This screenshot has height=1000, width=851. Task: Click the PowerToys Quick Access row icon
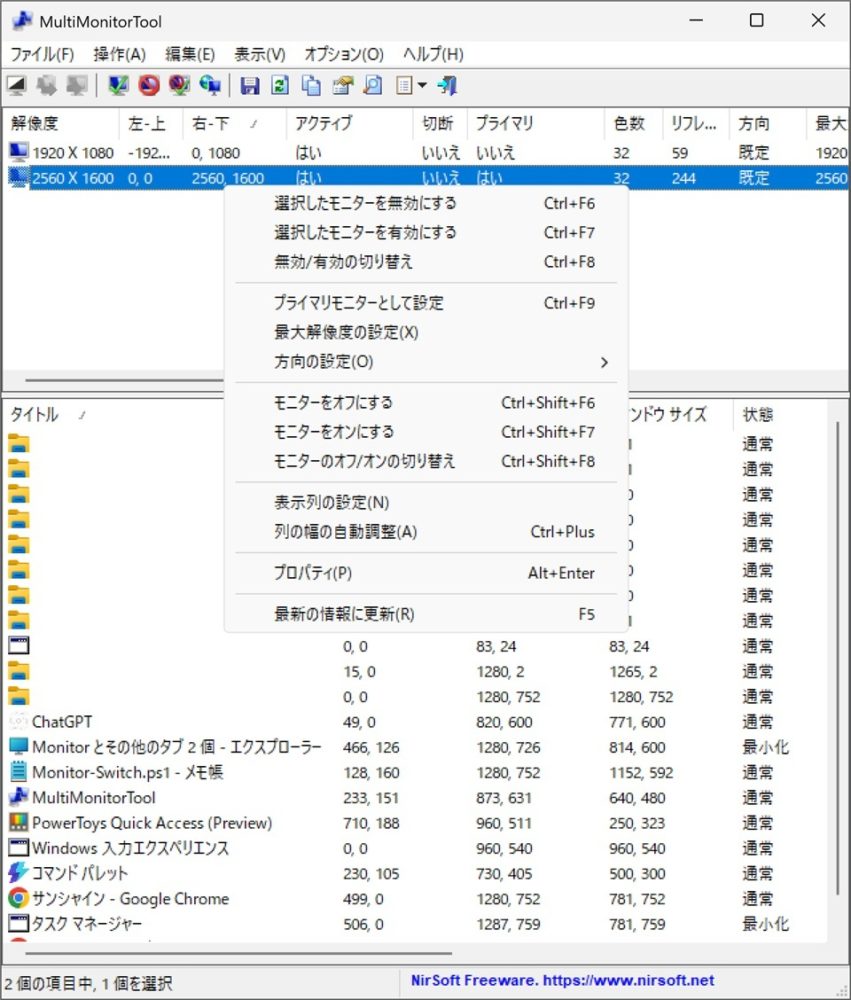click(18, 823)
